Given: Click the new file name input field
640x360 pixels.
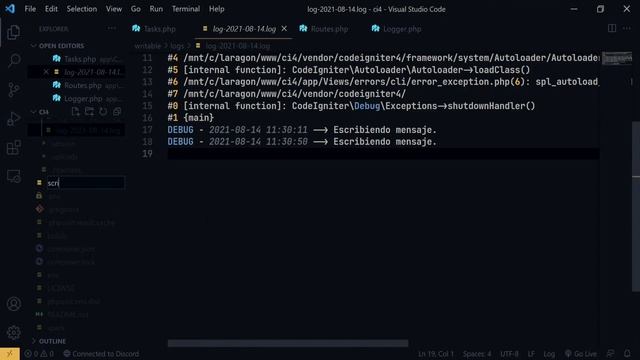Looking at the screenshot, I should coord(86,183).
